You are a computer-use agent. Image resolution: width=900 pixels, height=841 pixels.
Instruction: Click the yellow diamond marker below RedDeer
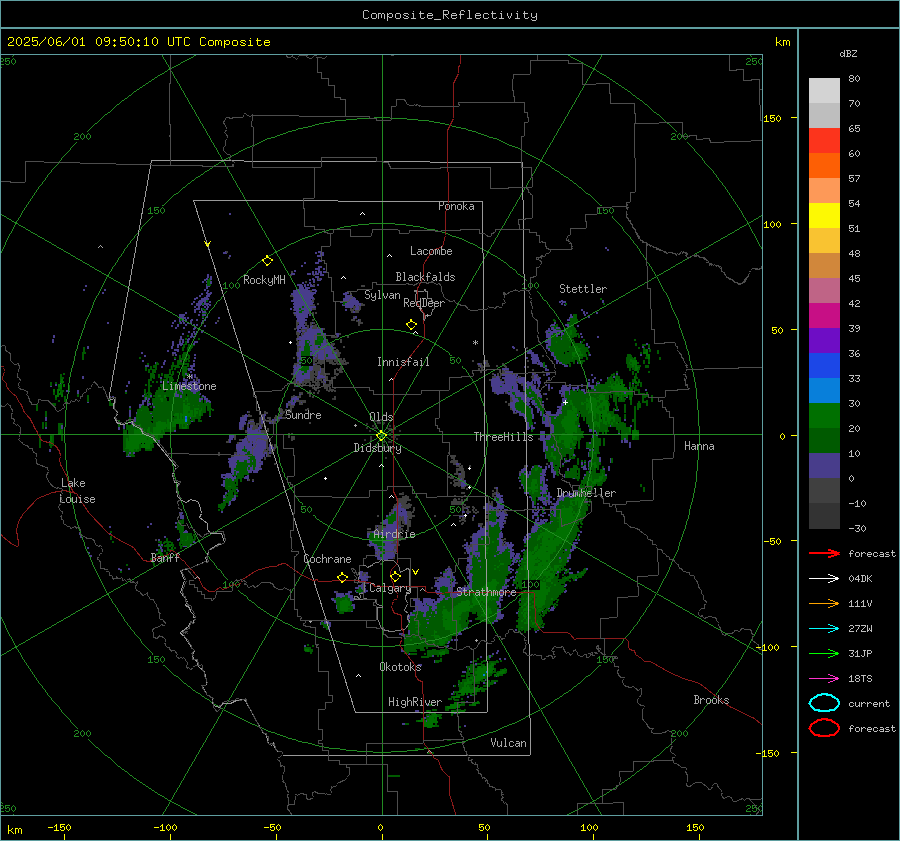pyautogui.click(x=411, y=325)
